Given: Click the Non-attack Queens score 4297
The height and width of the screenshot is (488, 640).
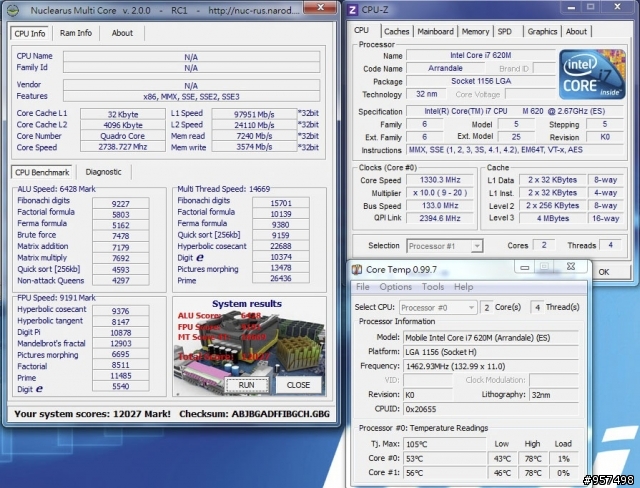Looking at the screenshot, I should (x=120, y=280).
